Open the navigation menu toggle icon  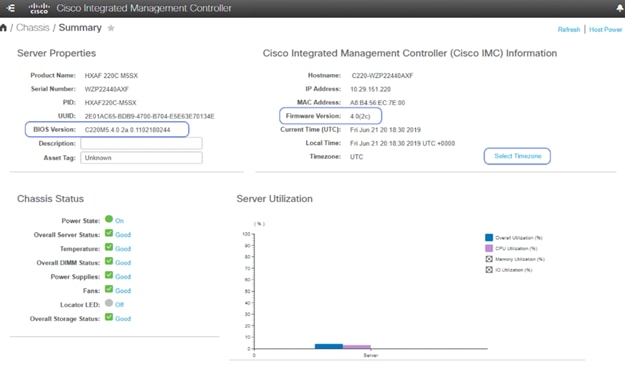click(x=11, y=8)
